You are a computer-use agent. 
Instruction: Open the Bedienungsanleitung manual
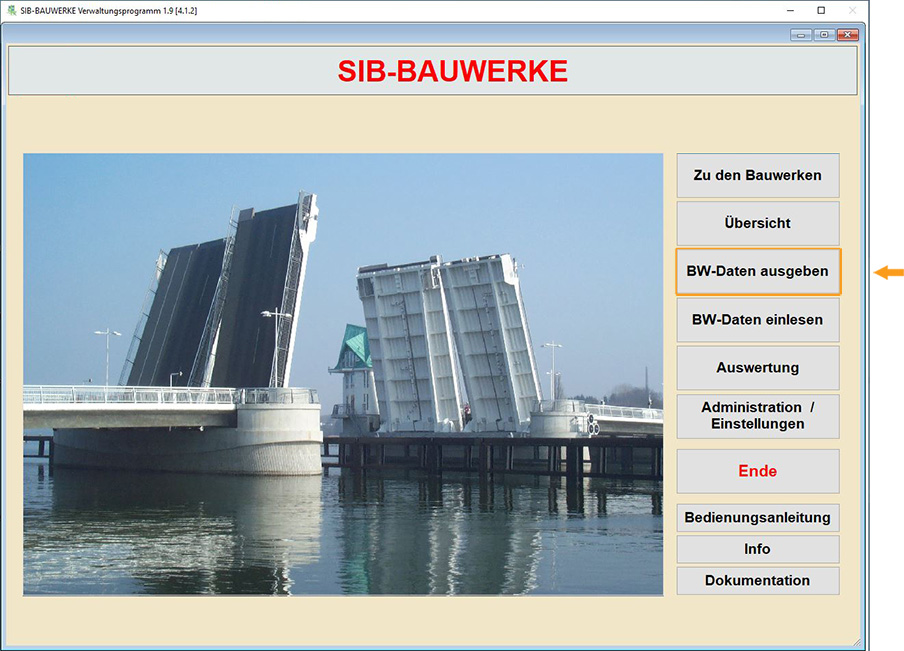coord(757,518)
